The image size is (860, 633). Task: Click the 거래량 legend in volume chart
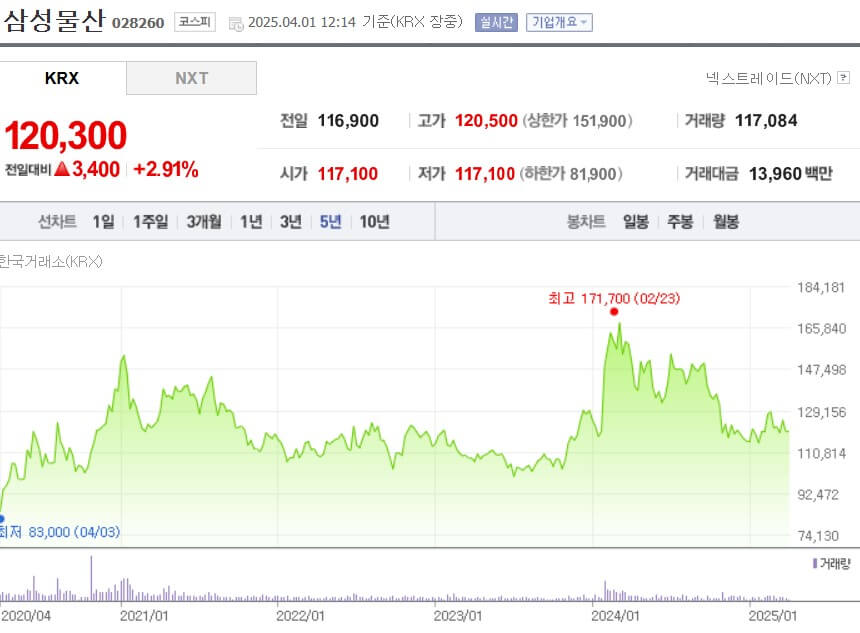[831, 563]
